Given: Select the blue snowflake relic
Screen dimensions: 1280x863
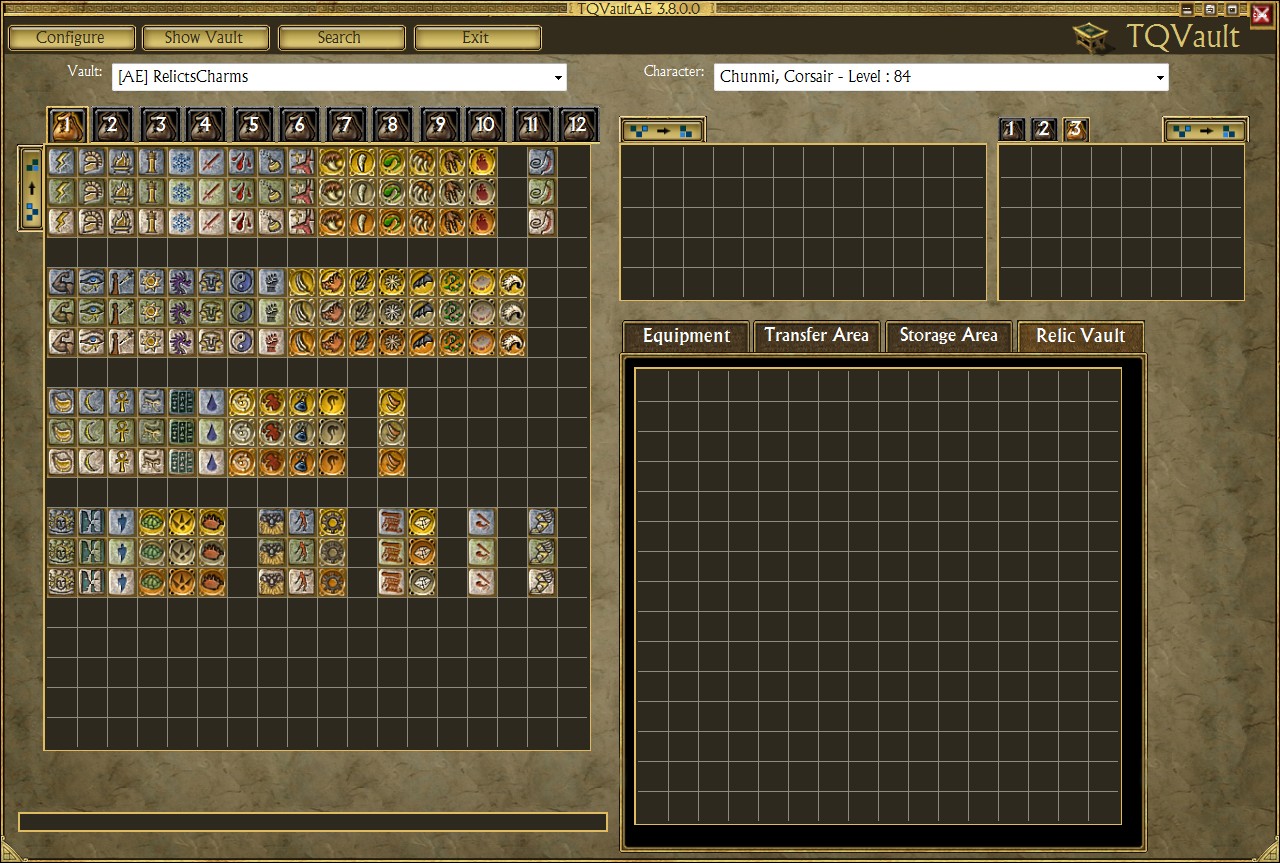Looking at the screenshot, I should [182, 162].
